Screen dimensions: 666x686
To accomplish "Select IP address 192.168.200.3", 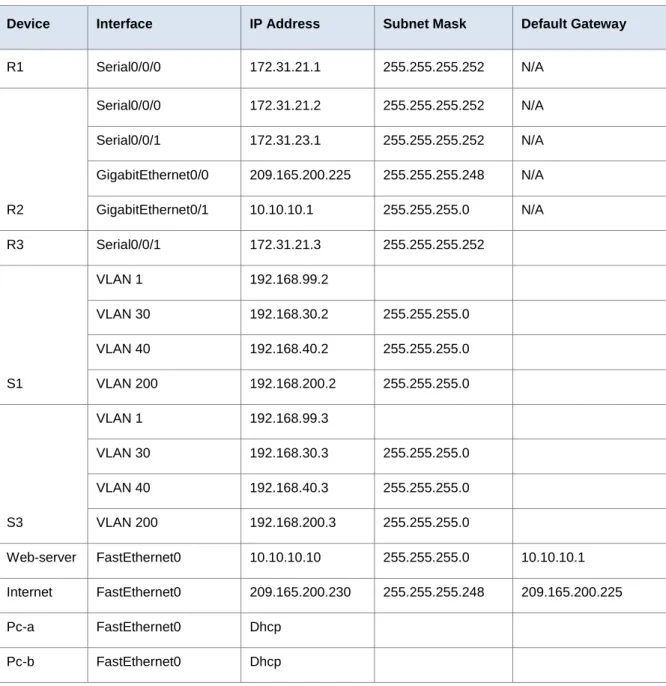I will click(293, 522).
